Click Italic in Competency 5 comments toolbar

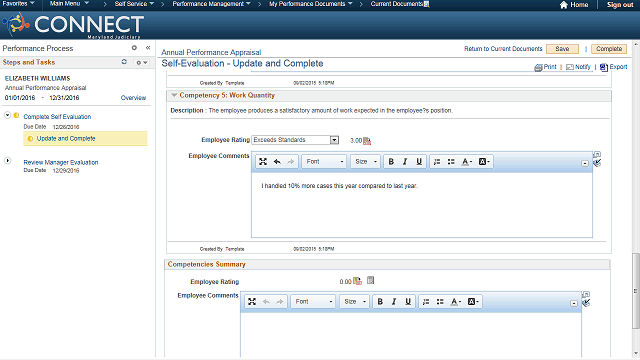point(405,162)
